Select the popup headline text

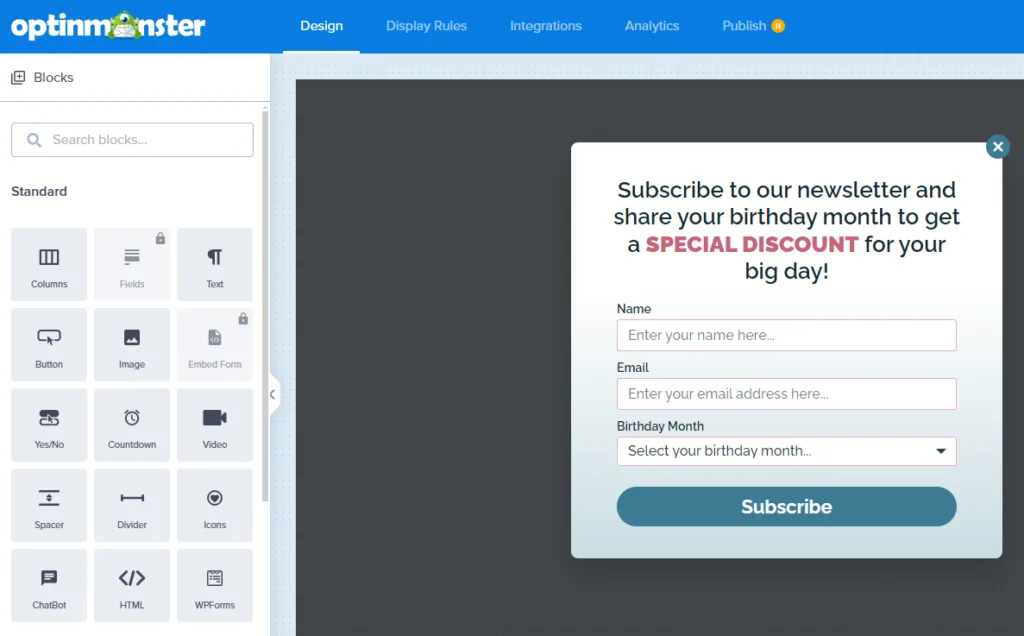(786, 231)
